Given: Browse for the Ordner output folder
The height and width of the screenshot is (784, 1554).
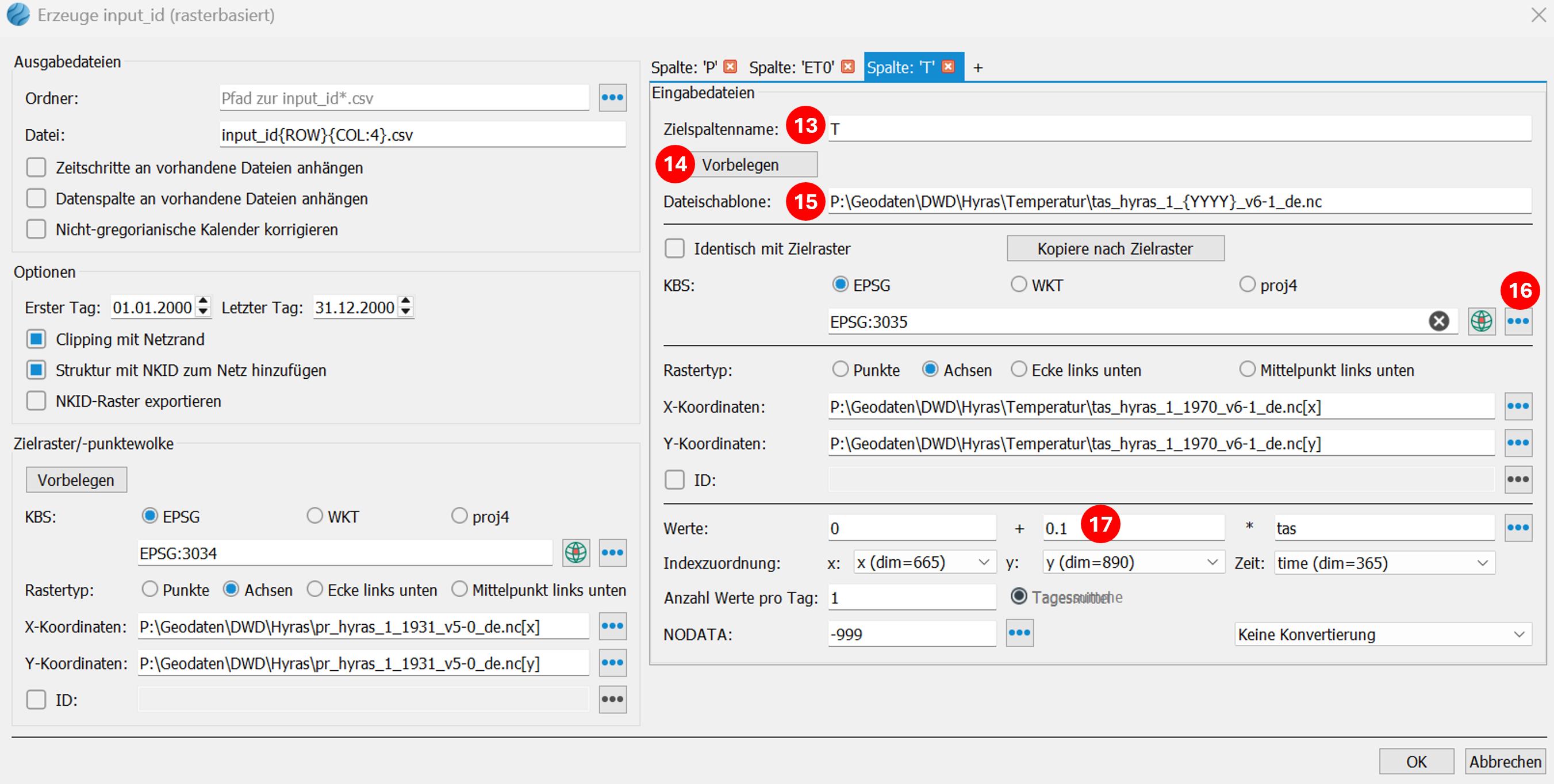Looking at the screenshot, I should 612,98.
